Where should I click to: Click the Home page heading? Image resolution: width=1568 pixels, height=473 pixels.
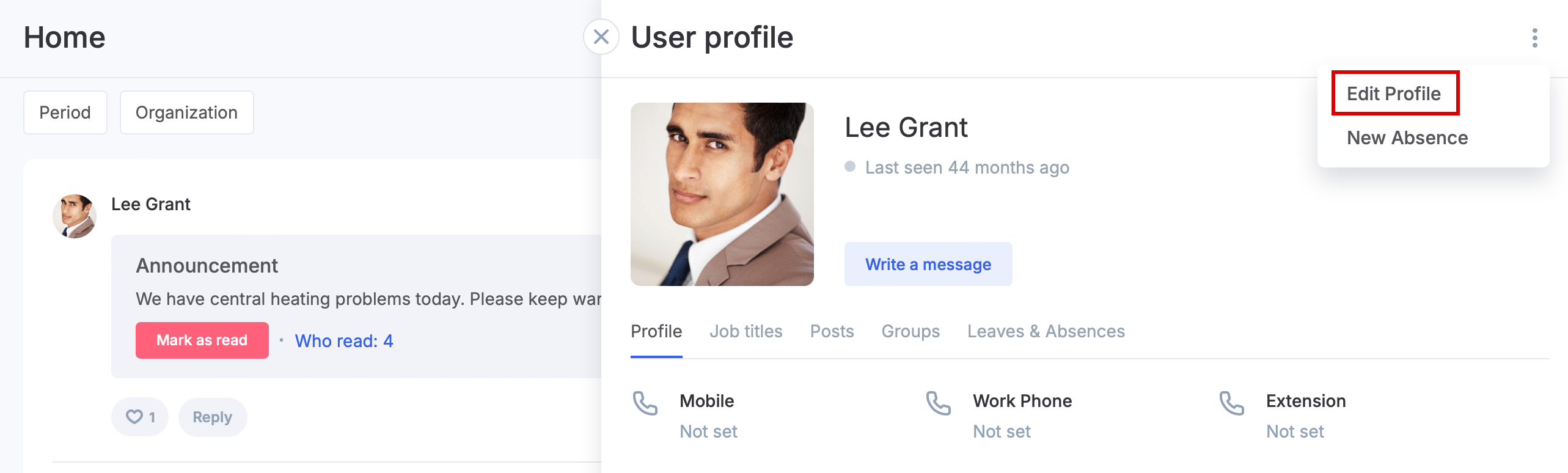click(65, 37)
